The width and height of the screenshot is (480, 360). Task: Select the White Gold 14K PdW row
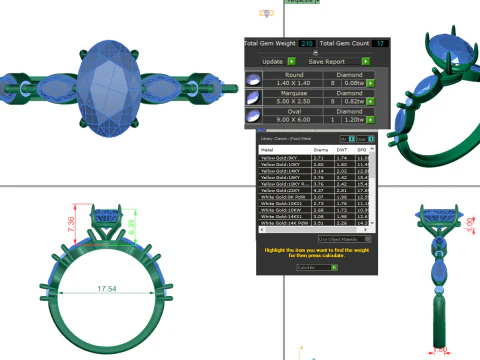[314, 223]
